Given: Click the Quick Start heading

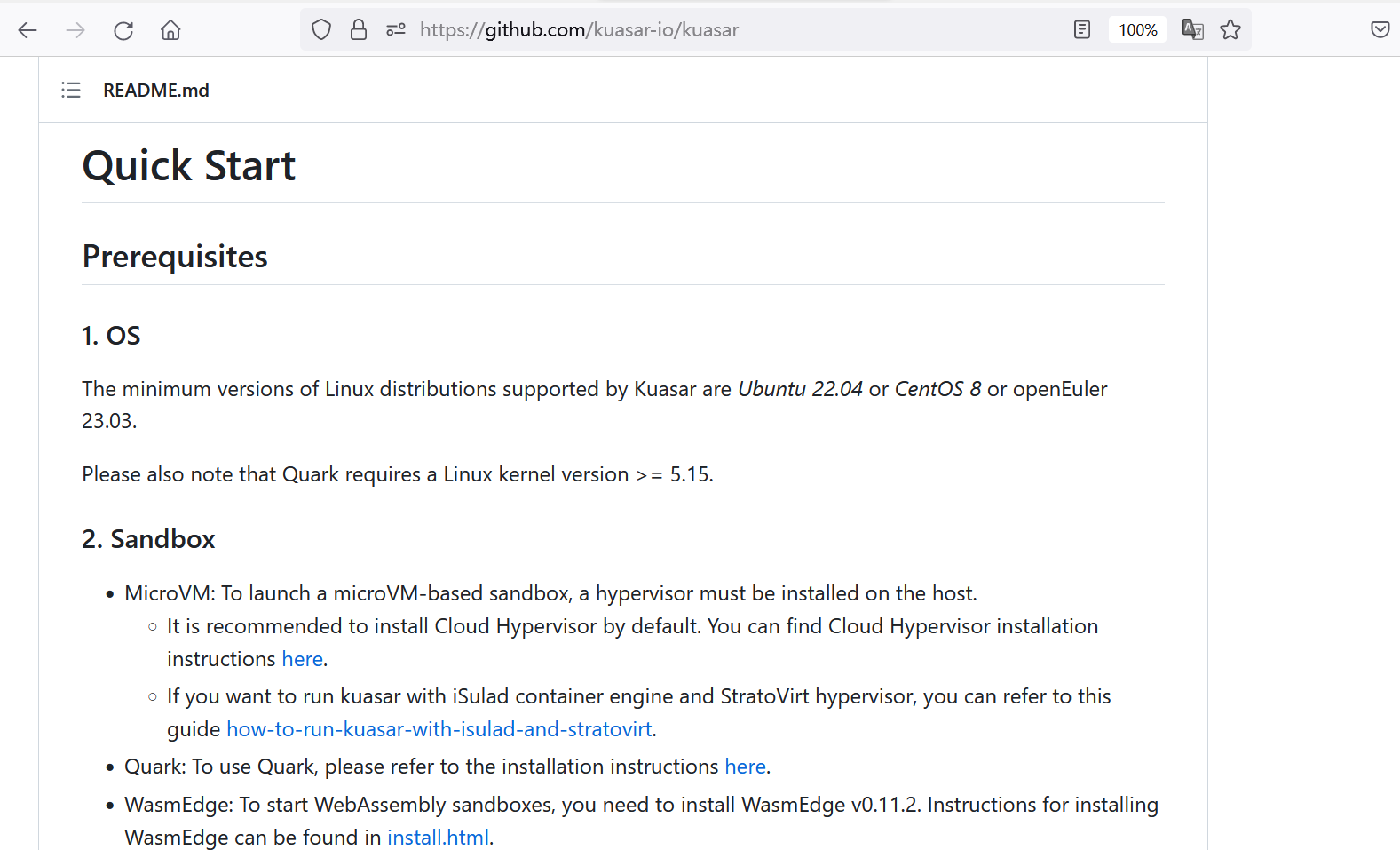Looking at the screenshot, I should (189, 166).
